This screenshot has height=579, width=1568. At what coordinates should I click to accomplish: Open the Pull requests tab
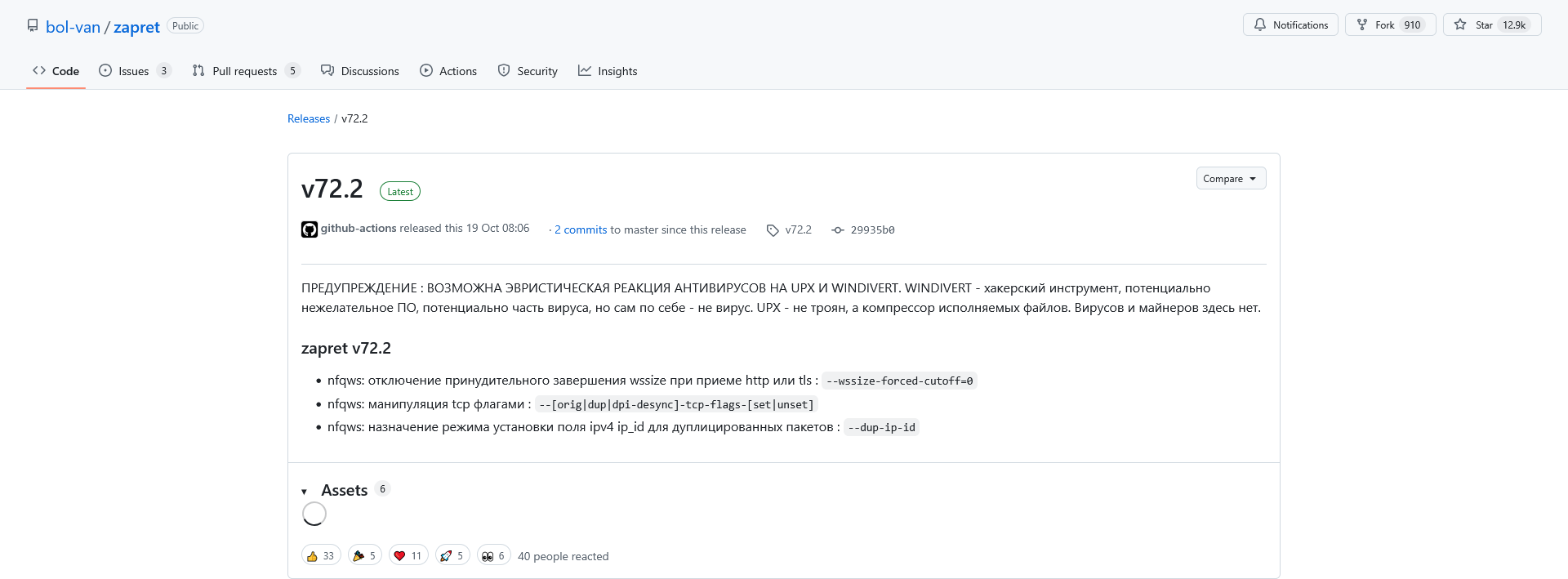(245, 71)
